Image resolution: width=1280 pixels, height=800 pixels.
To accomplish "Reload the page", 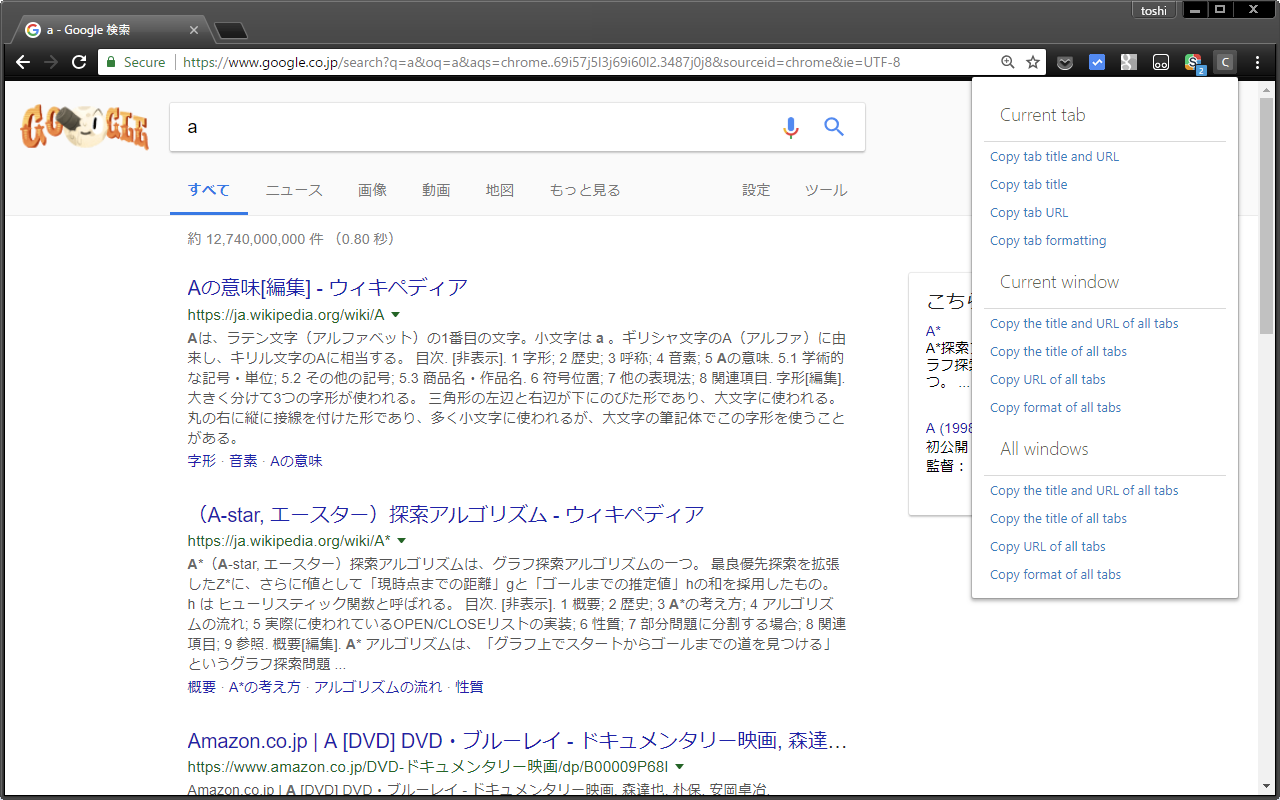I will pos(79,62).
